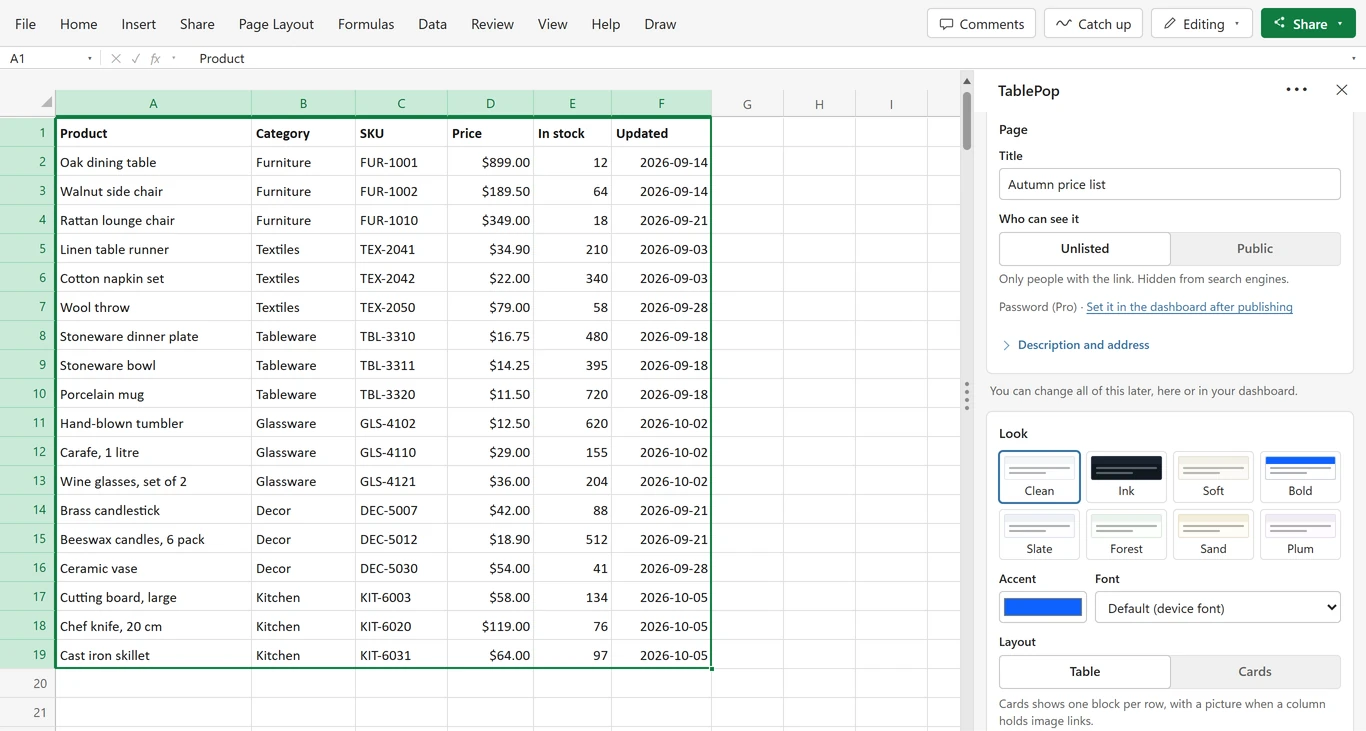Image resolution: width=1366 pixels, height=731 pixels.
Task: Click the cell containing Ceramic vase
Action: point(153,568)
